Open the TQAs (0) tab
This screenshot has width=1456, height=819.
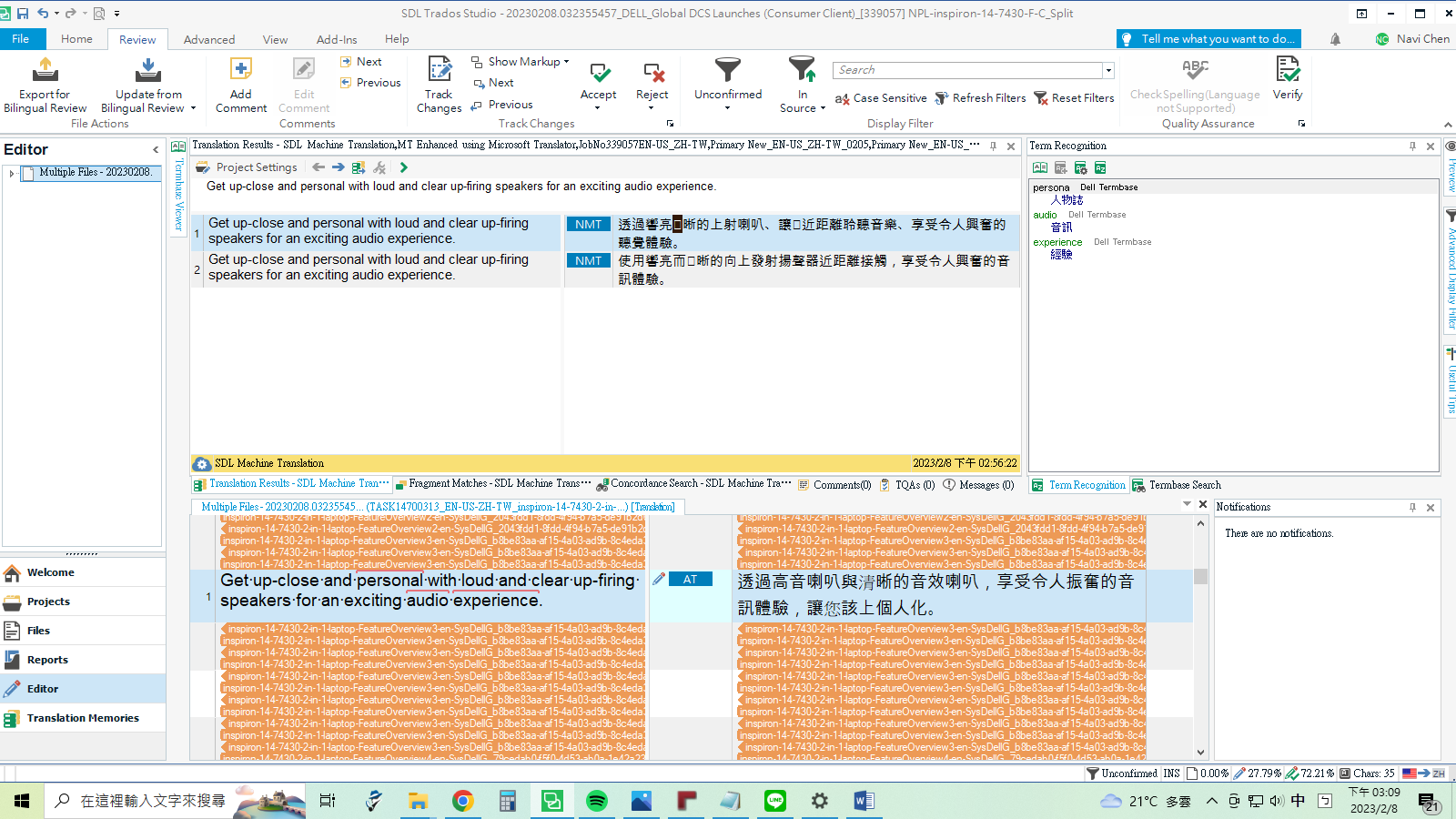click(x=907, y=485)
